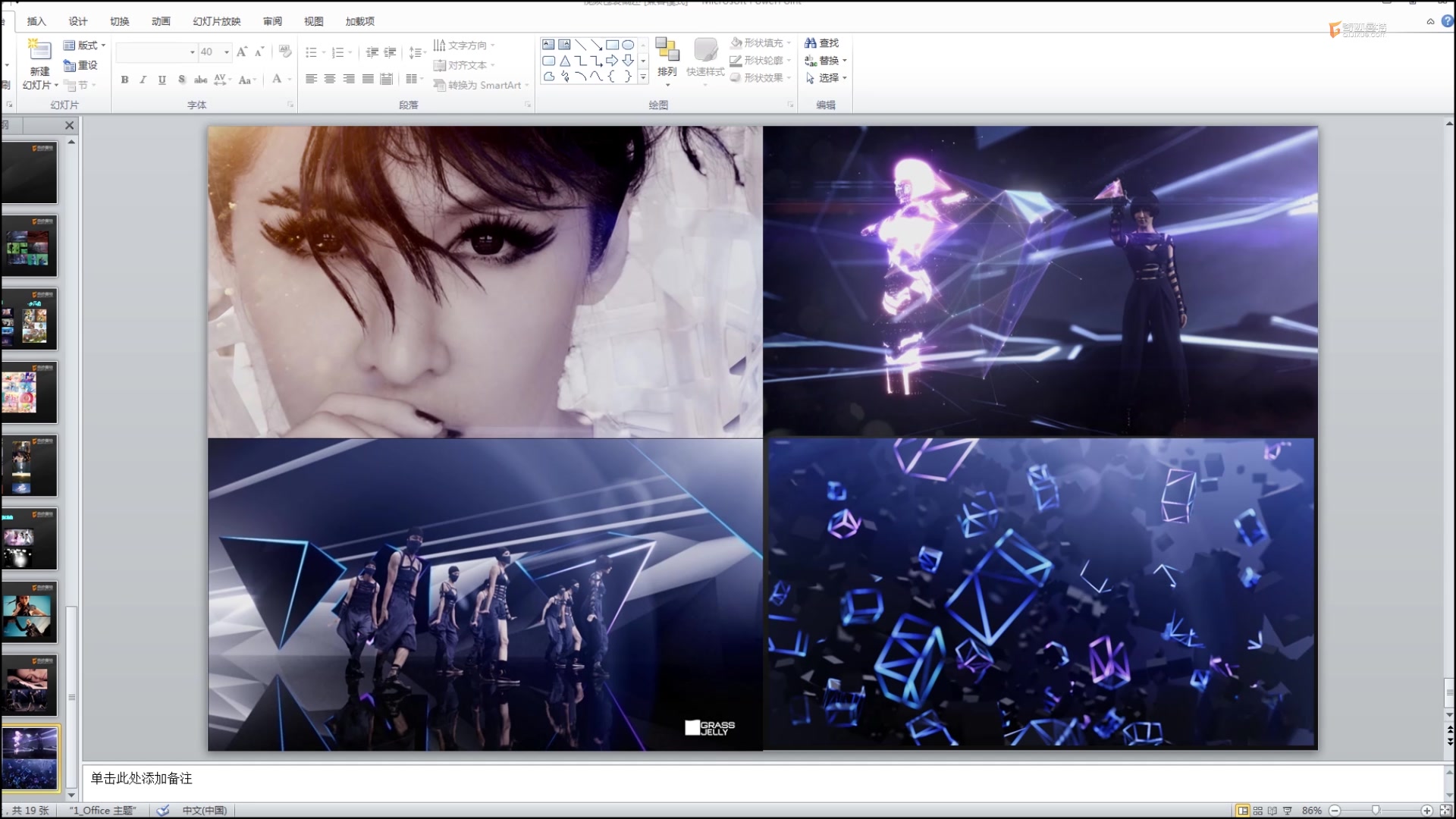Toggle Align Text Right
Viewport: 1456px width, 819px height.
(349, 79)
